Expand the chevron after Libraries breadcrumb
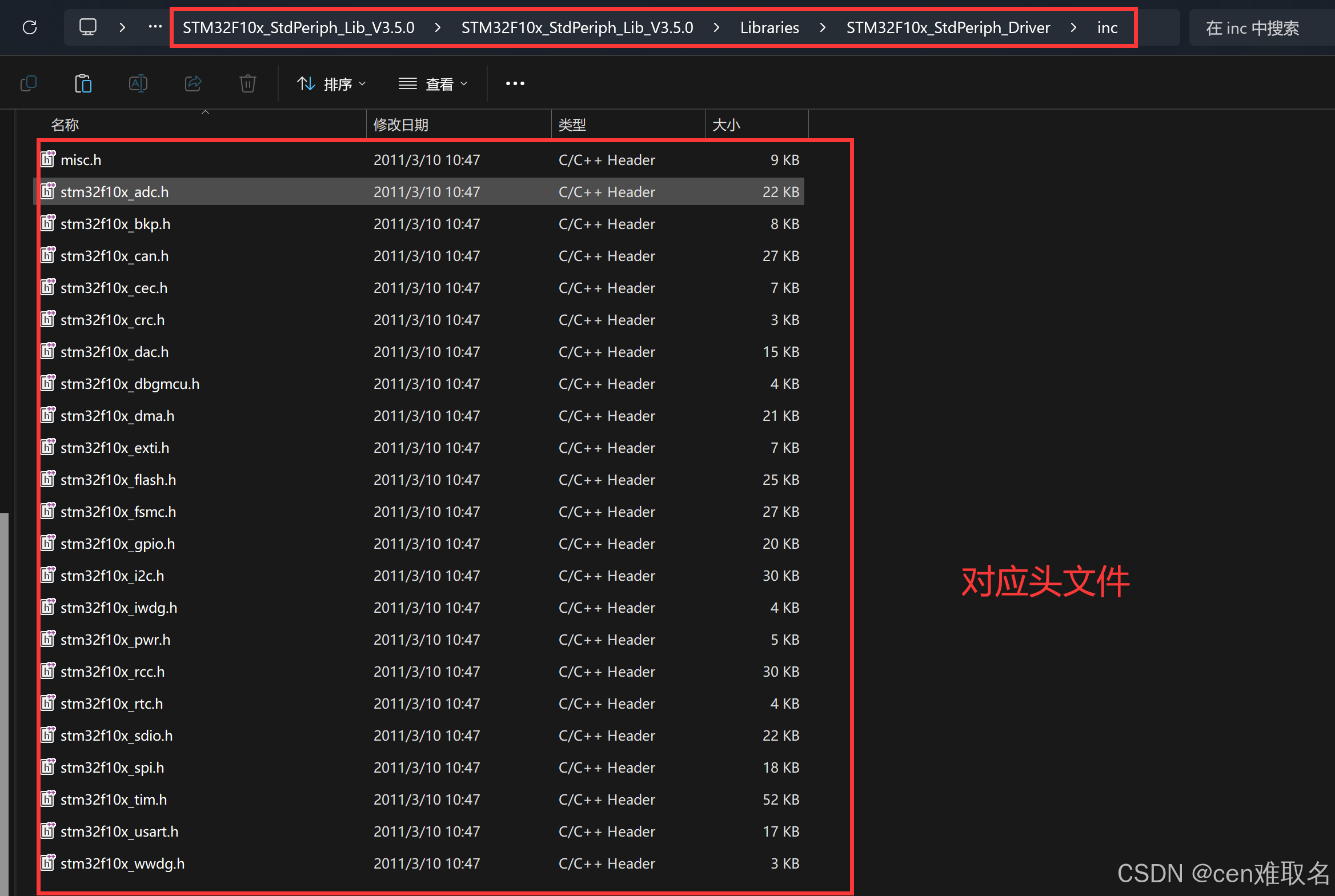Image resolution: width=1335 pixels, height=896 pixels. 823,27
